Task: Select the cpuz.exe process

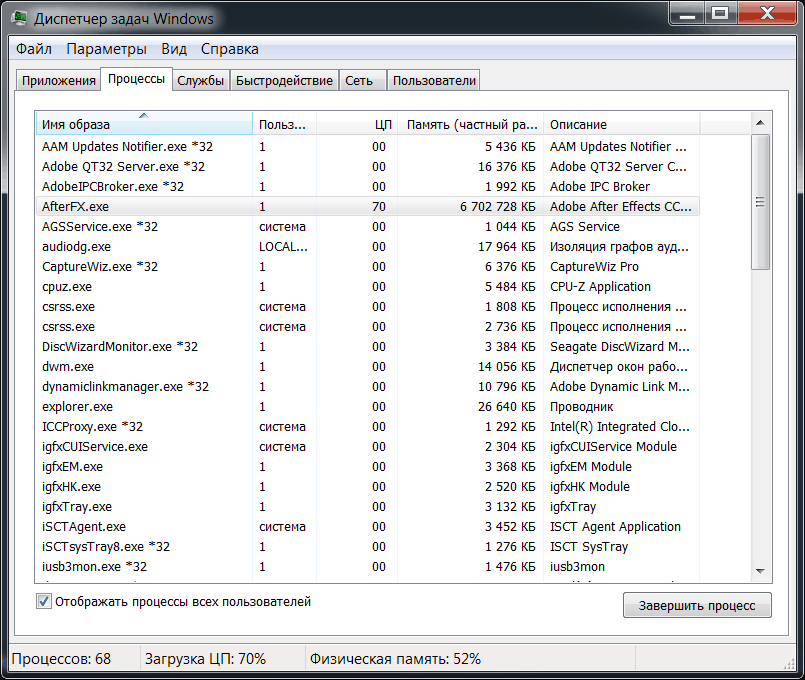Action: (x=368, y=286)
